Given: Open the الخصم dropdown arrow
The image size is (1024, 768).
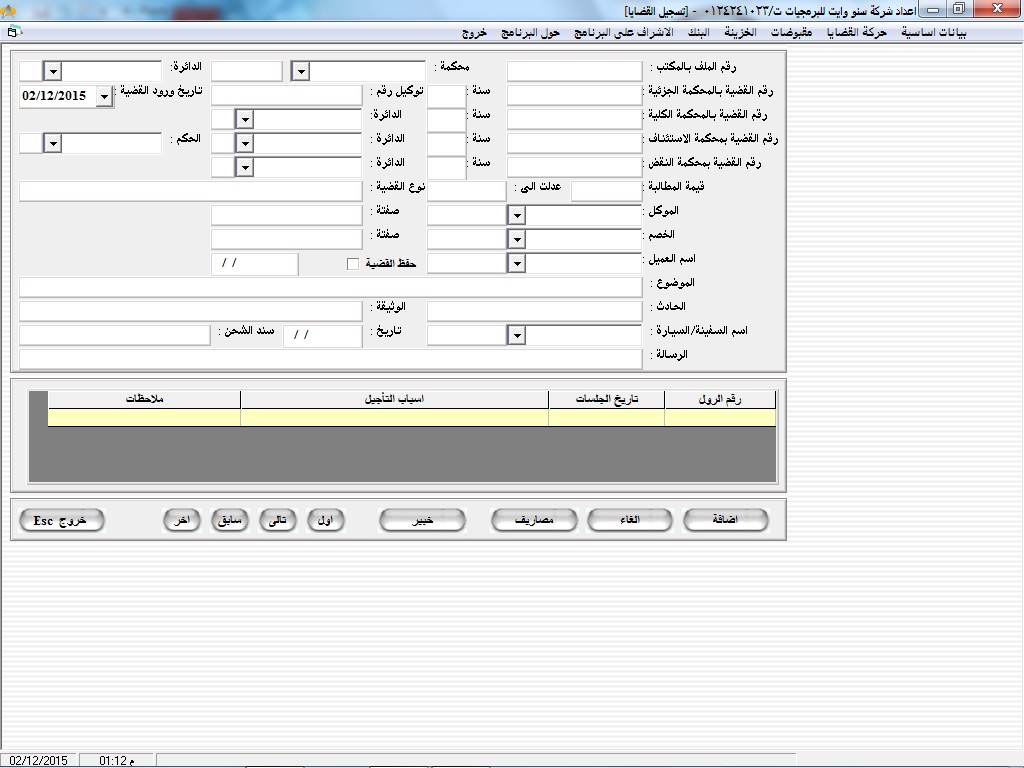Looking at the screenshot, I should 516,240.
